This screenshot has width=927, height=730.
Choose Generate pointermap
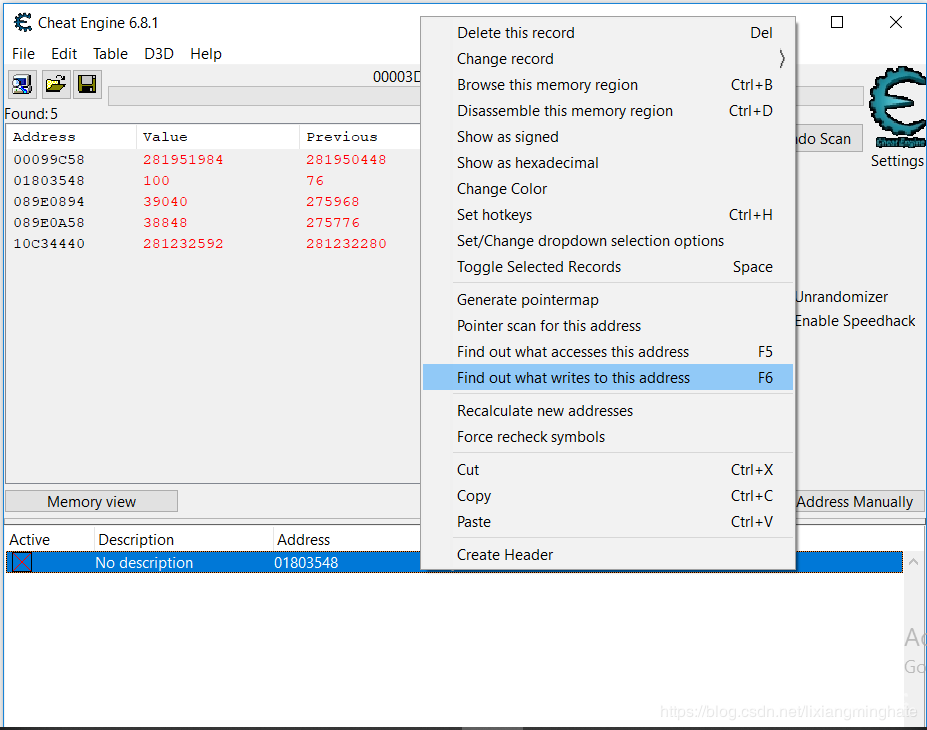(608, 300)
